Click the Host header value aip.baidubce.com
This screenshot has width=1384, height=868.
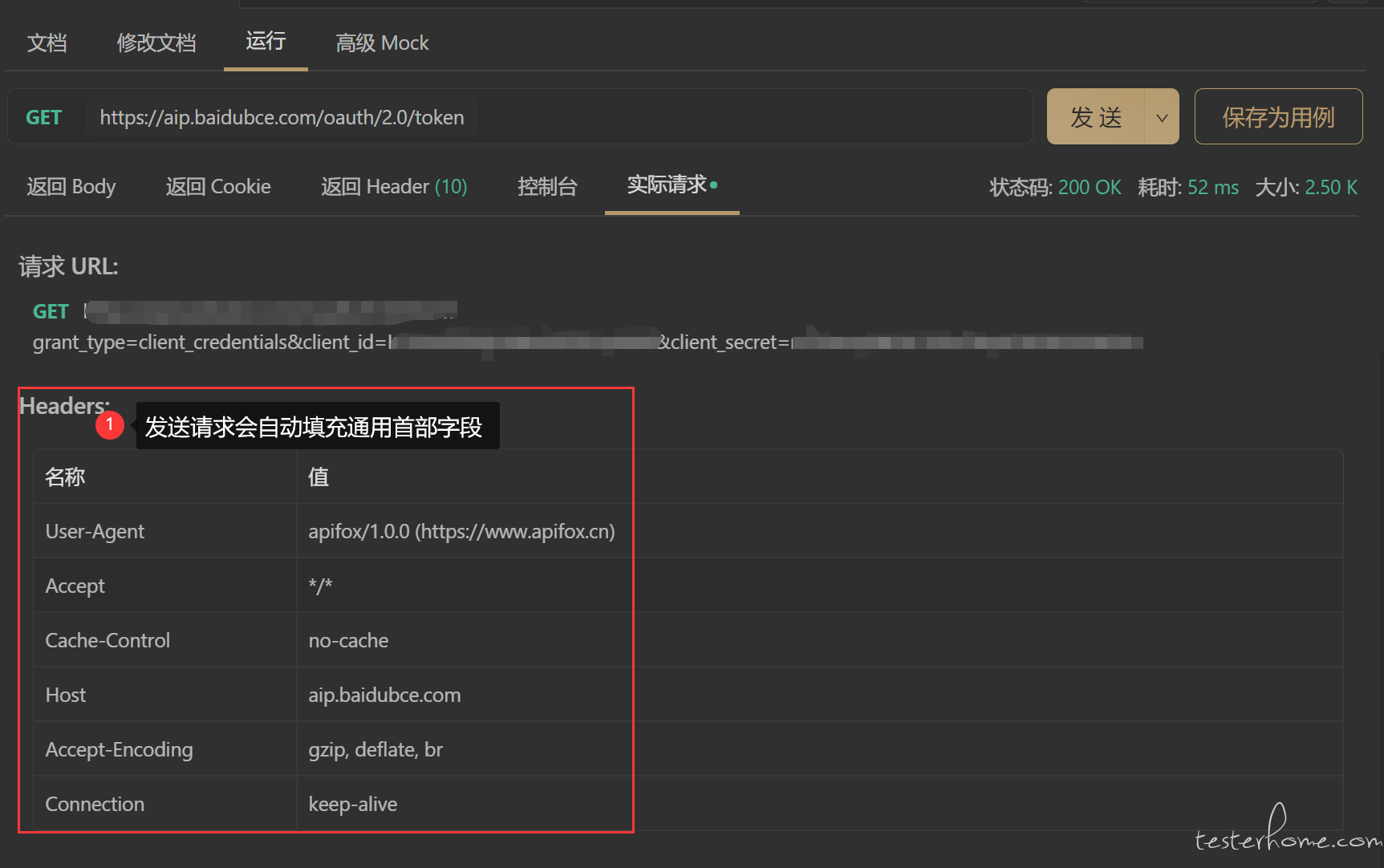[x=384, y=695]
